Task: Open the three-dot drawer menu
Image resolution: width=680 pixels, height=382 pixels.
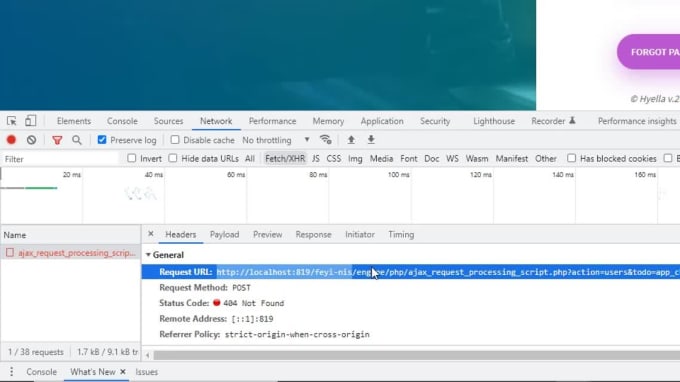Action: click(x=12, y=372)
